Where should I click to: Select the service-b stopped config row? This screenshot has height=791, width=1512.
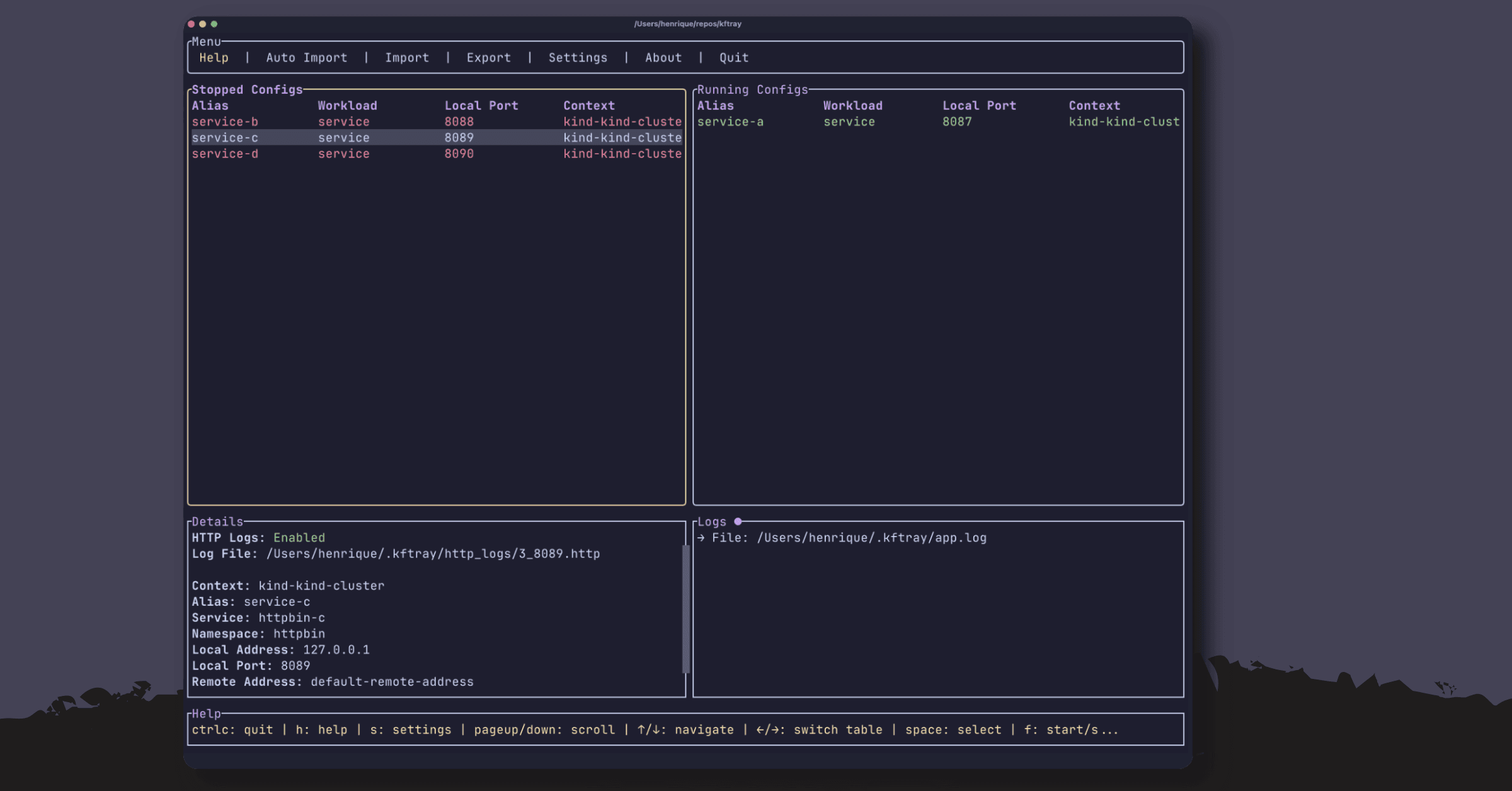point(225,122)
